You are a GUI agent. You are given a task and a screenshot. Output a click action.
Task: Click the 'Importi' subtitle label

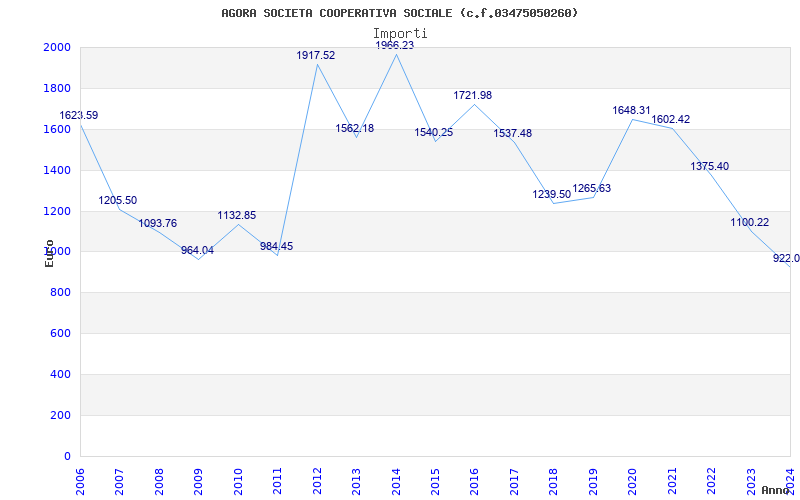point(400,33)
